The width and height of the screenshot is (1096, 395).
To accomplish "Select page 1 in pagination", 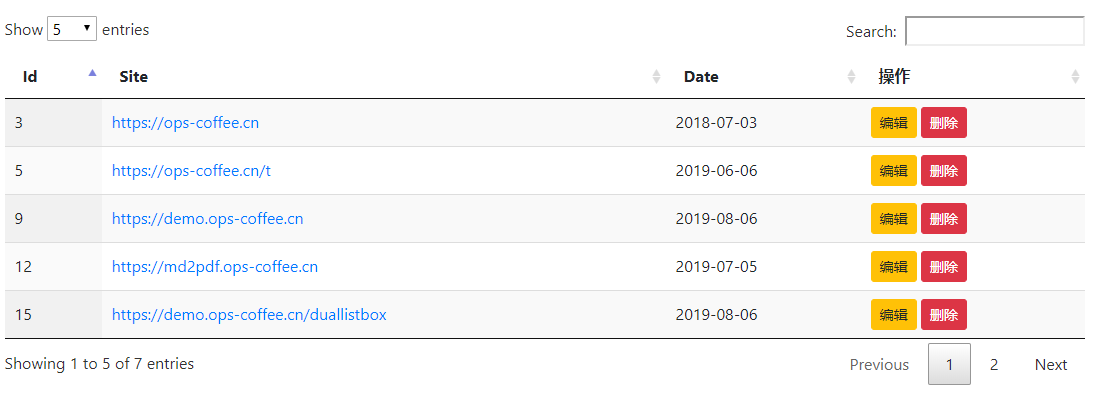I will [x=949, y=364].
